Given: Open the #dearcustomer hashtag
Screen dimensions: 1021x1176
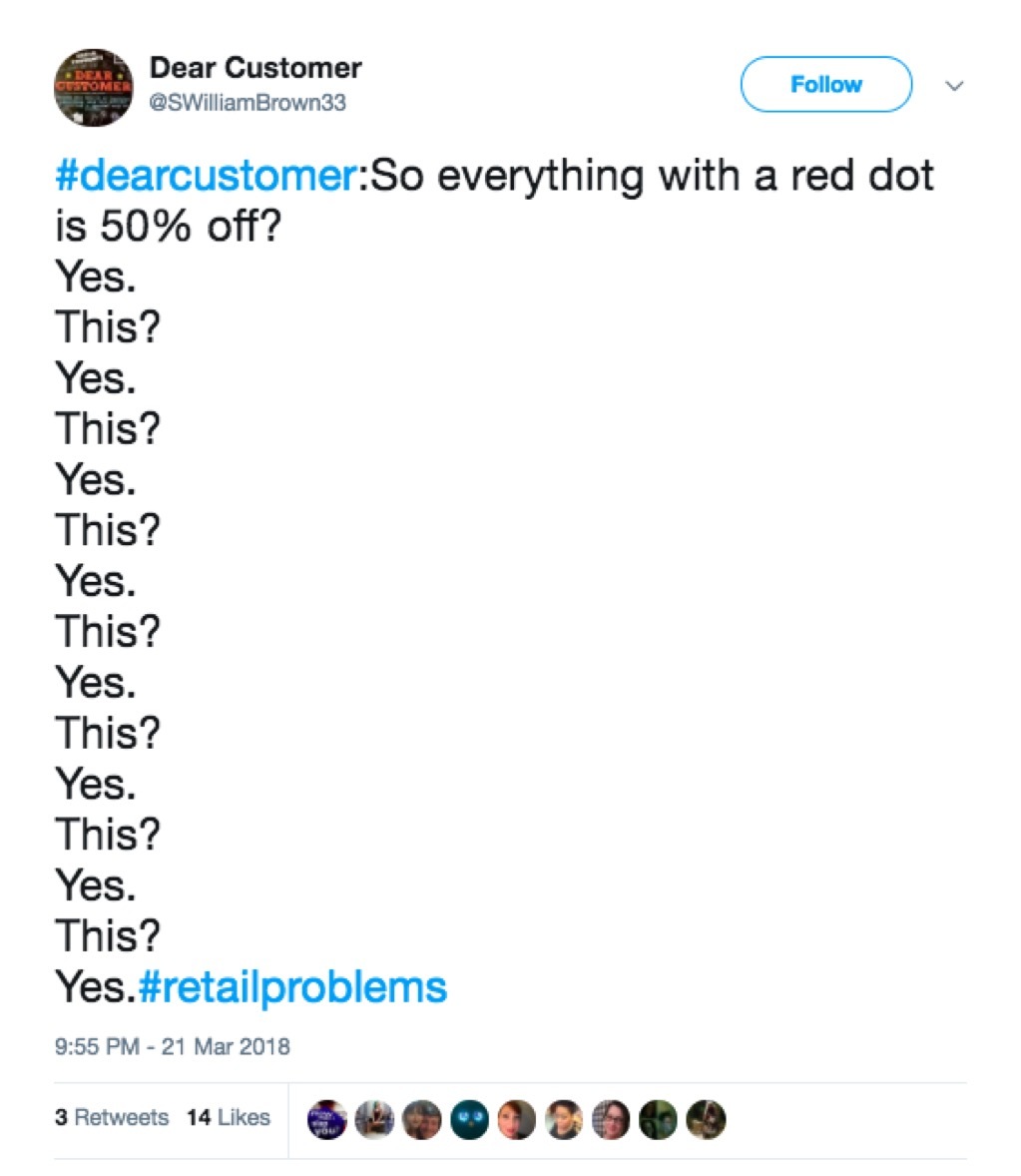Looking at the screenshot, I should pos(205,176).
